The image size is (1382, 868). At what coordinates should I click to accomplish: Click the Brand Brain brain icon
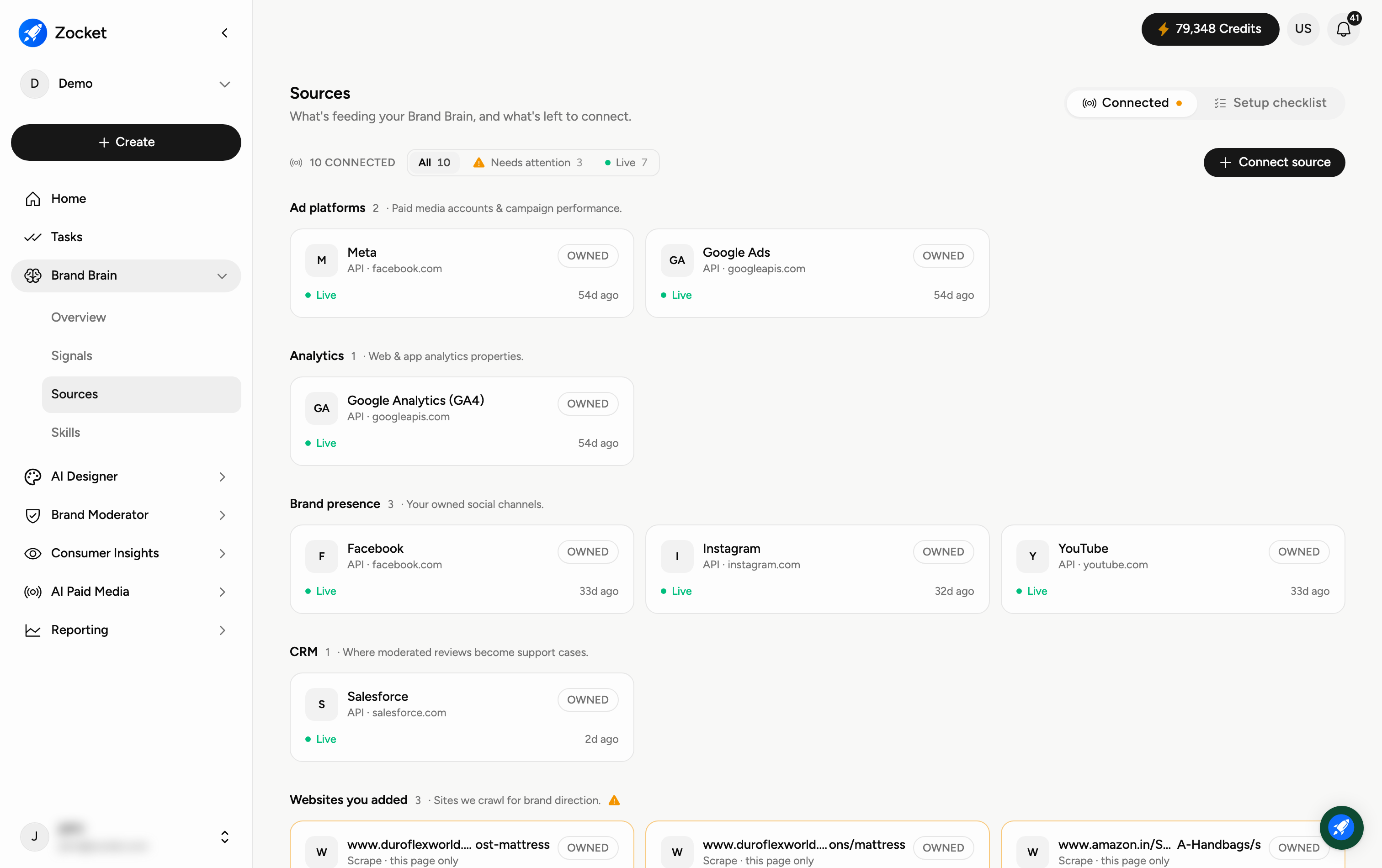click(x=33, y=275)
